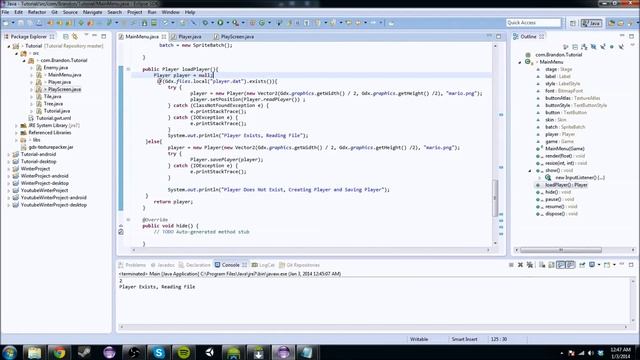Select Tutorial.gwt.xml file
The image size is (640, 360).
53,118
